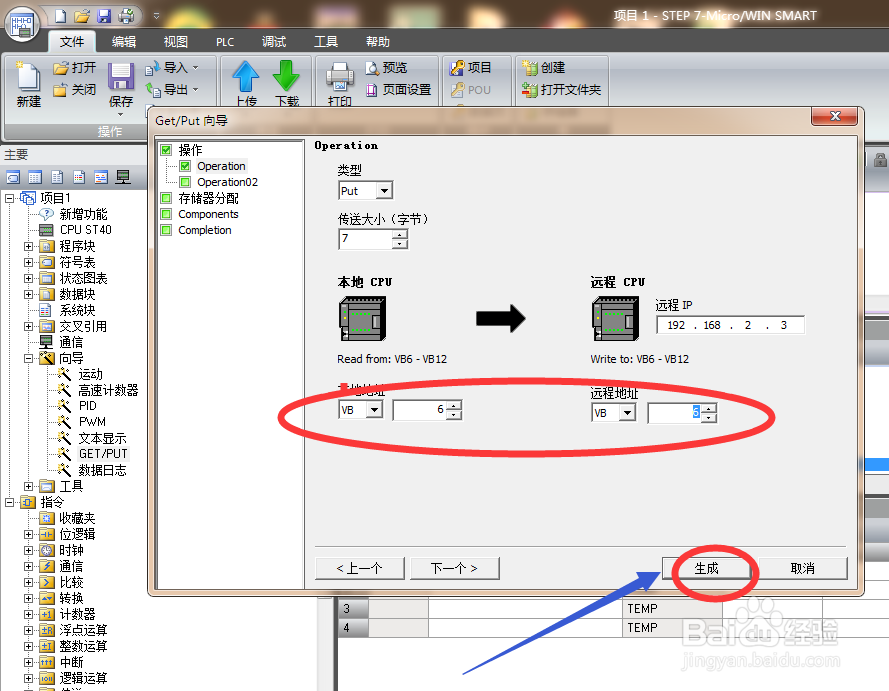Click the 远程 IP address field
Viewport: 889px width, 691px height.
(730, 325)
